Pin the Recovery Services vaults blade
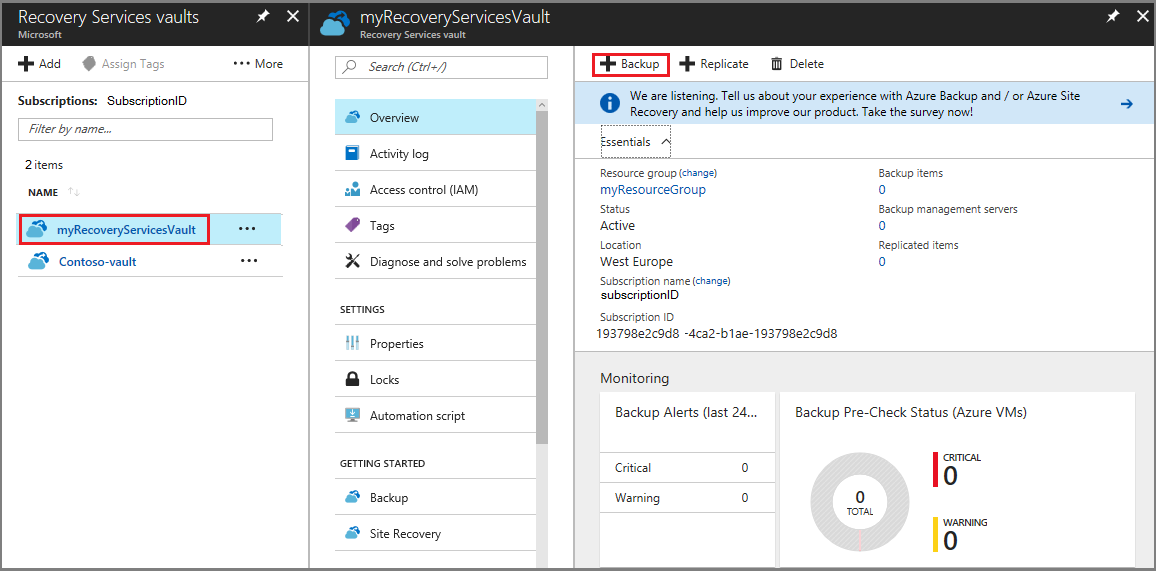This screenshot has height=571, width=1156. tap(263, 17)
